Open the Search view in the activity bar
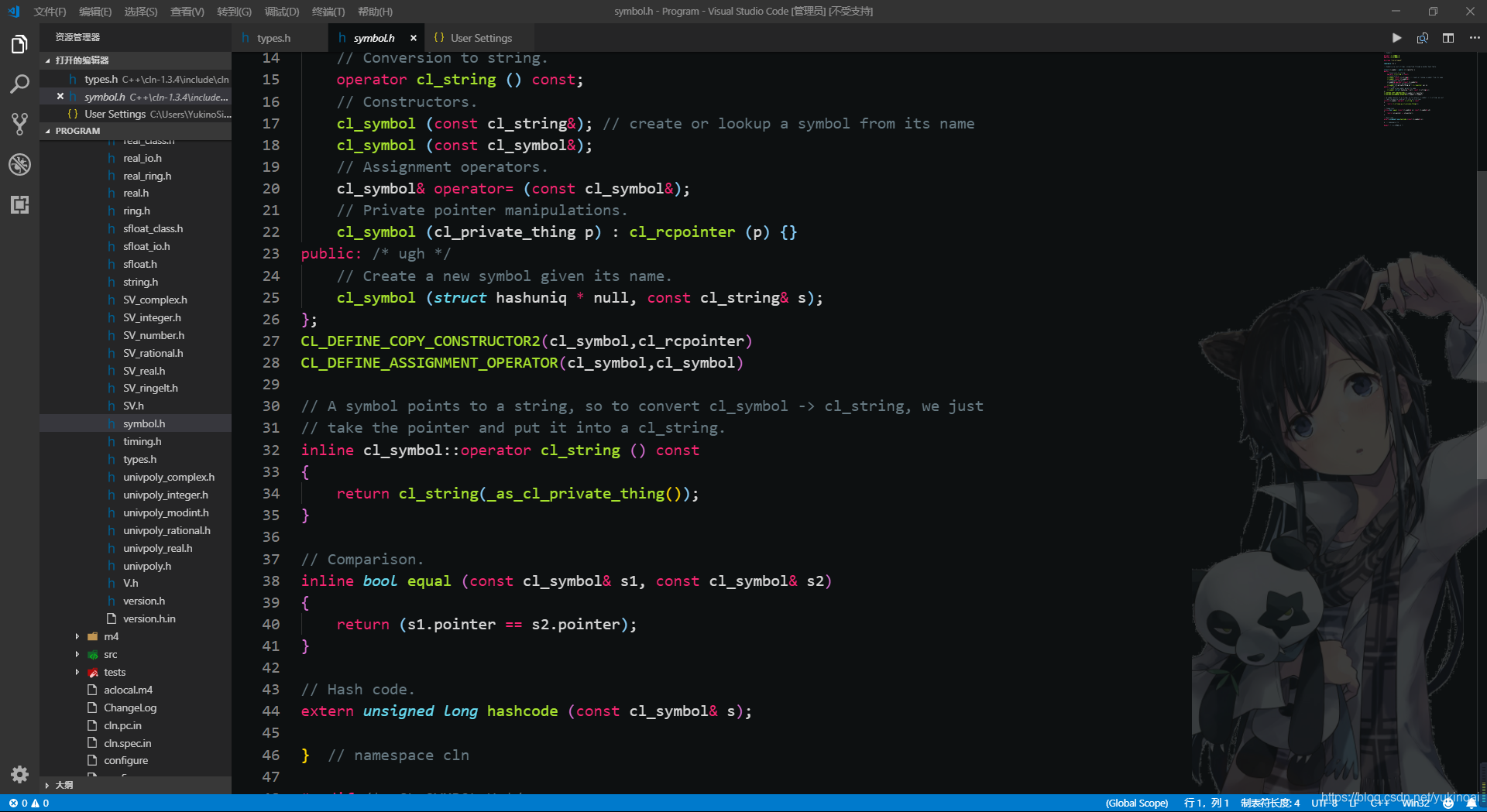 point(19,84)
